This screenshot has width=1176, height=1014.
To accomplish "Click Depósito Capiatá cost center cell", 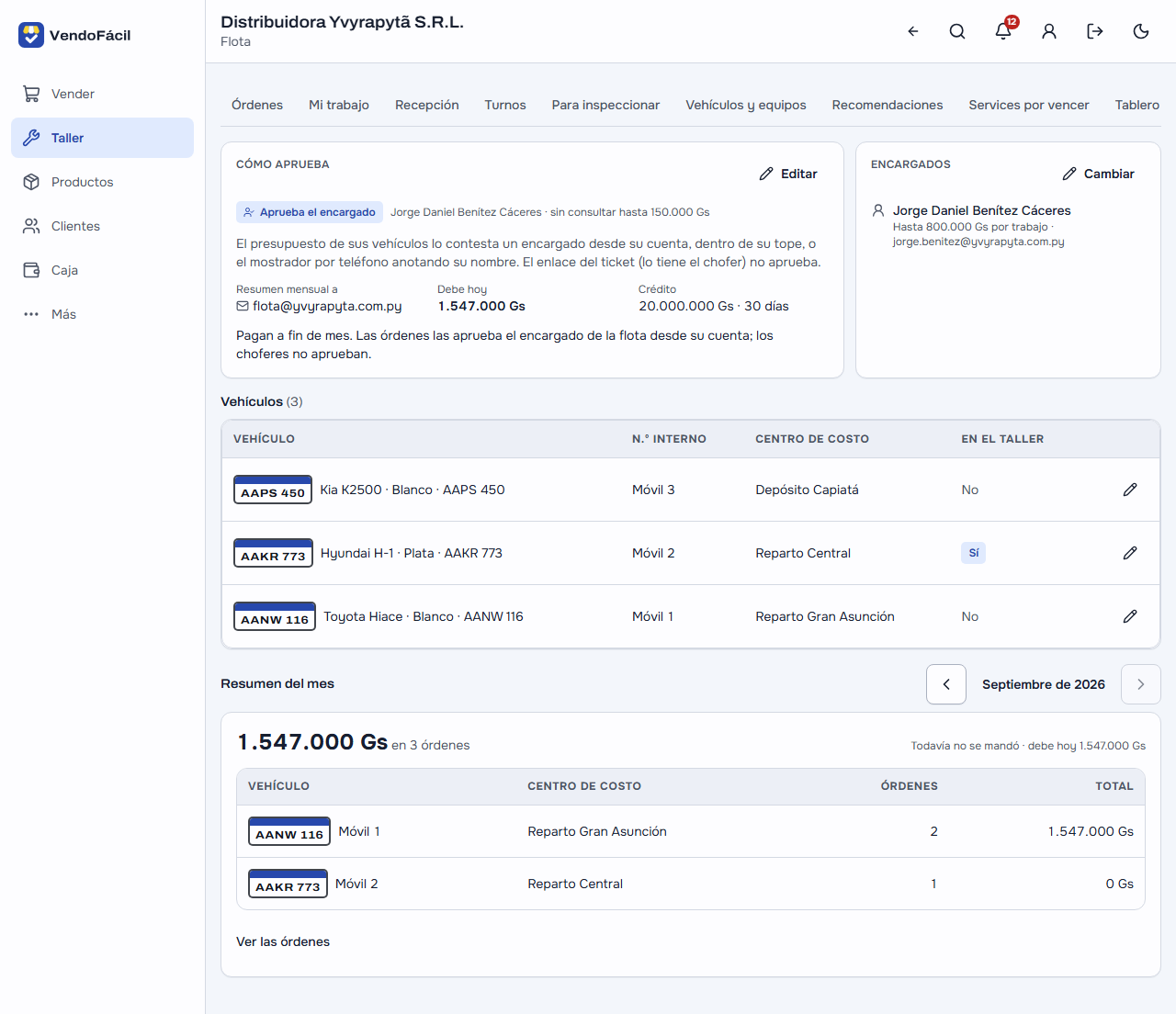I will (807, 490).
